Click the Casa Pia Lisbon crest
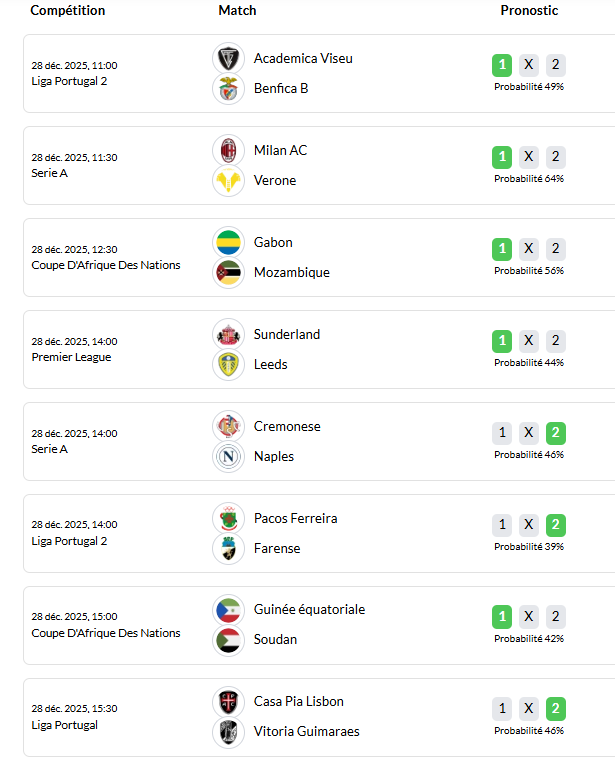This screenshot has width=615, height=757. tap(229, 701)
